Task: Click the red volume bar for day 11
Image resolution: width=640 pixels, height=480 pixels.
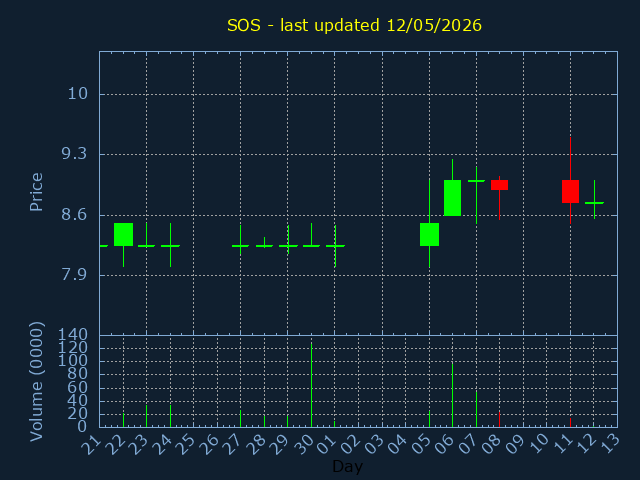Action: pyautogui.click(x=570, y=422)
